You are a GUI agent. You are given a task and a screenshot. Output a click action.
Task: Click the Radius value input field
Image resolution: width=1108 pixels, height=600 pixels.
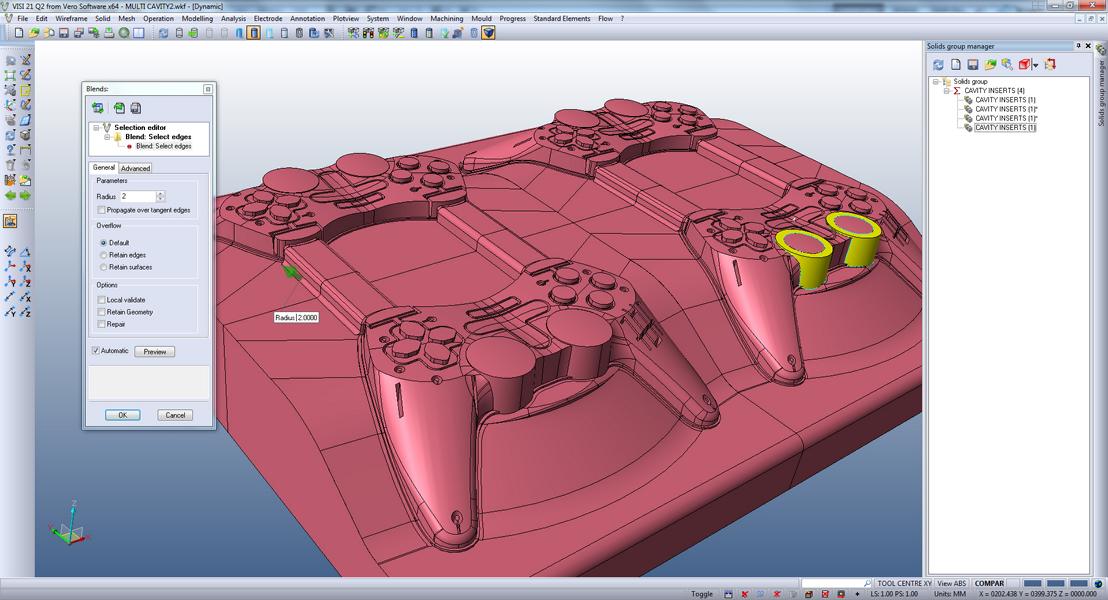click(x=138, y=196)
